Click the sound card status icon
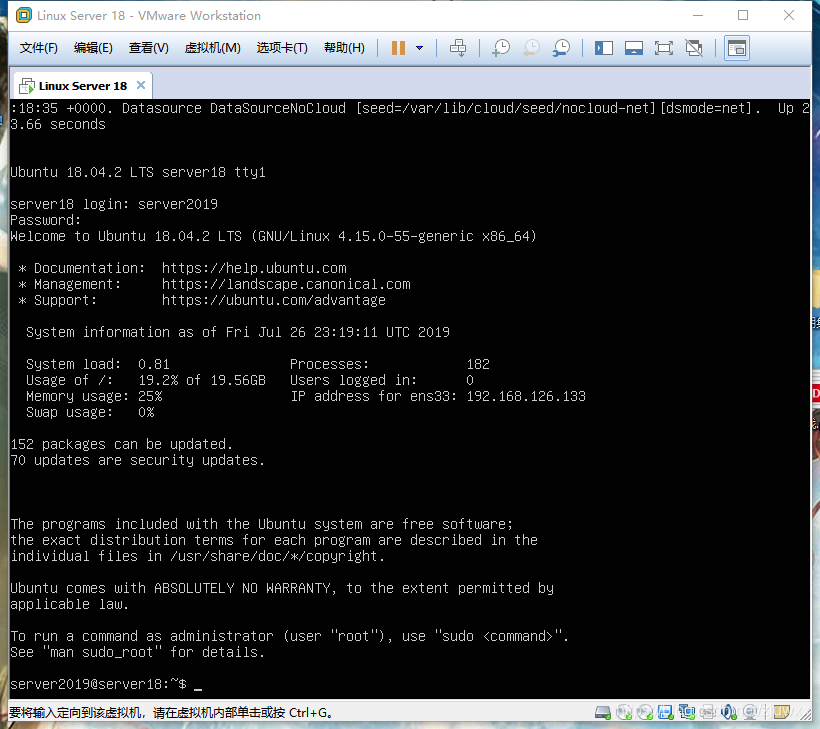Screen dimensions: 820x729 click(728, 712)
